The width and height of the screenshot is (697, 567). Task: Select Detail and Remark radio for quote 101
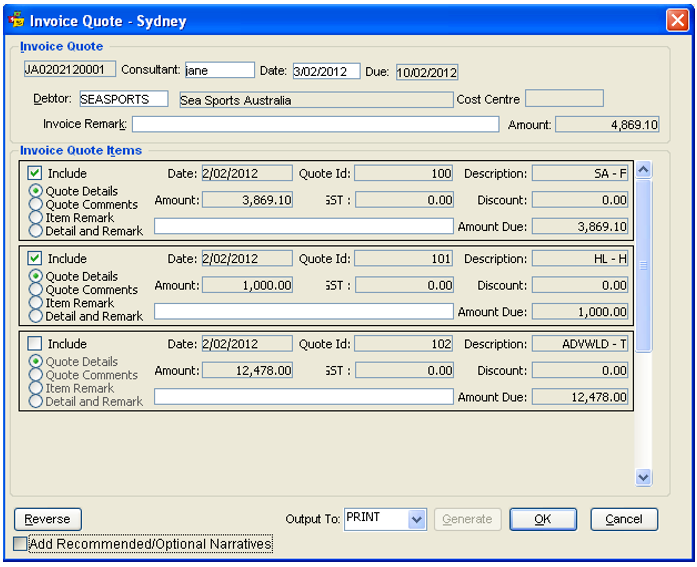click(36, 316)
